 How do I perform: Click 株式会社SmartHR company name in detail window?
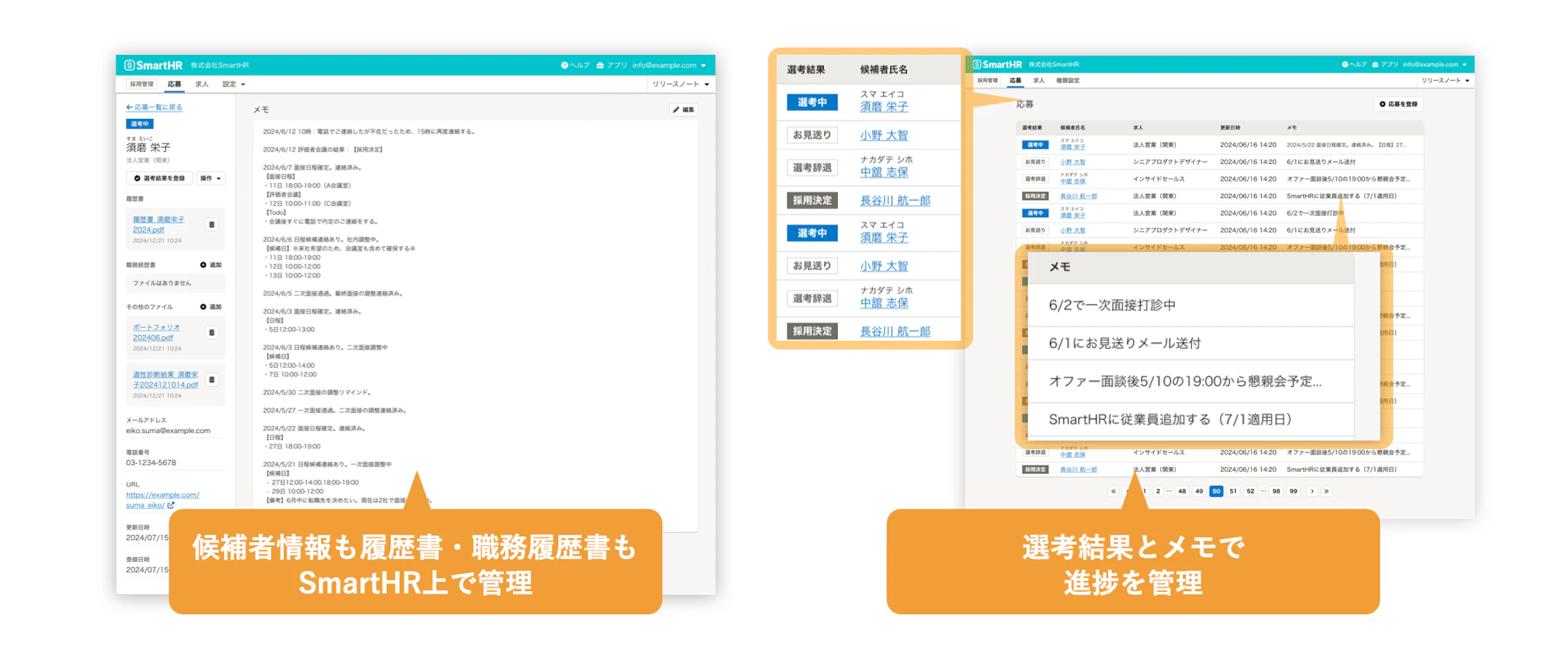pos(220,65)
